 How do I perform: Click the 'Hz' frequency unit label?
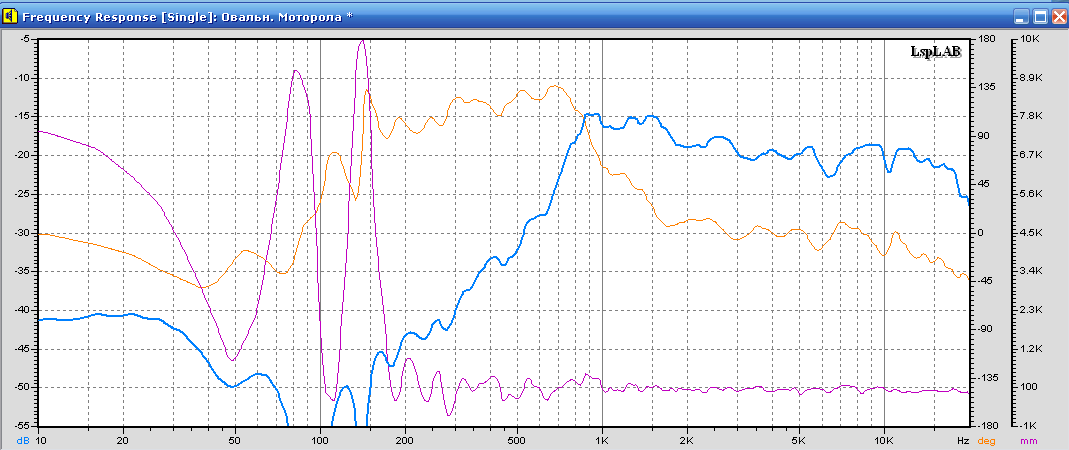963,442
